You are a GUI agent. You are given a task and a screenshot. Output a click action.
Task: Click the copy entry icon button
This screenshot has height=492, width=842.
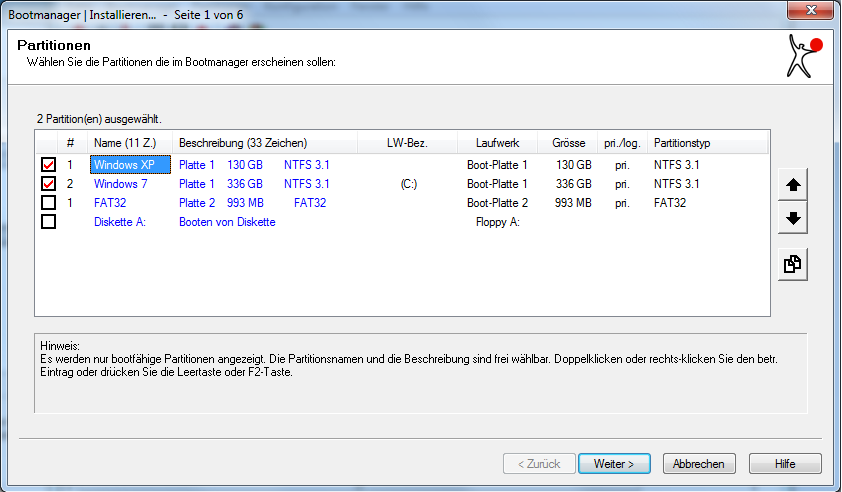[793, 264]
